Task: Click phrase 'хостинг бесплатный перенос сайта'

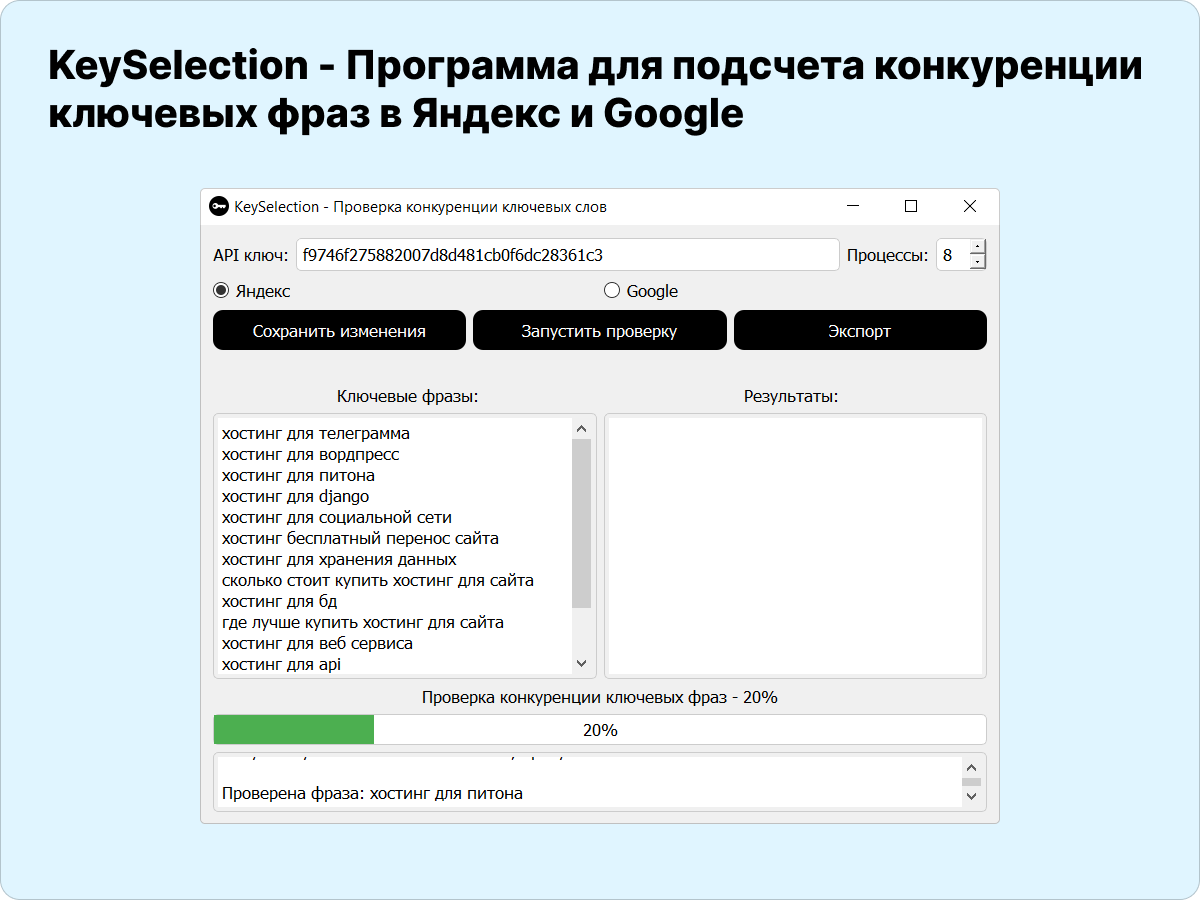Action: [x=360, y=539]
